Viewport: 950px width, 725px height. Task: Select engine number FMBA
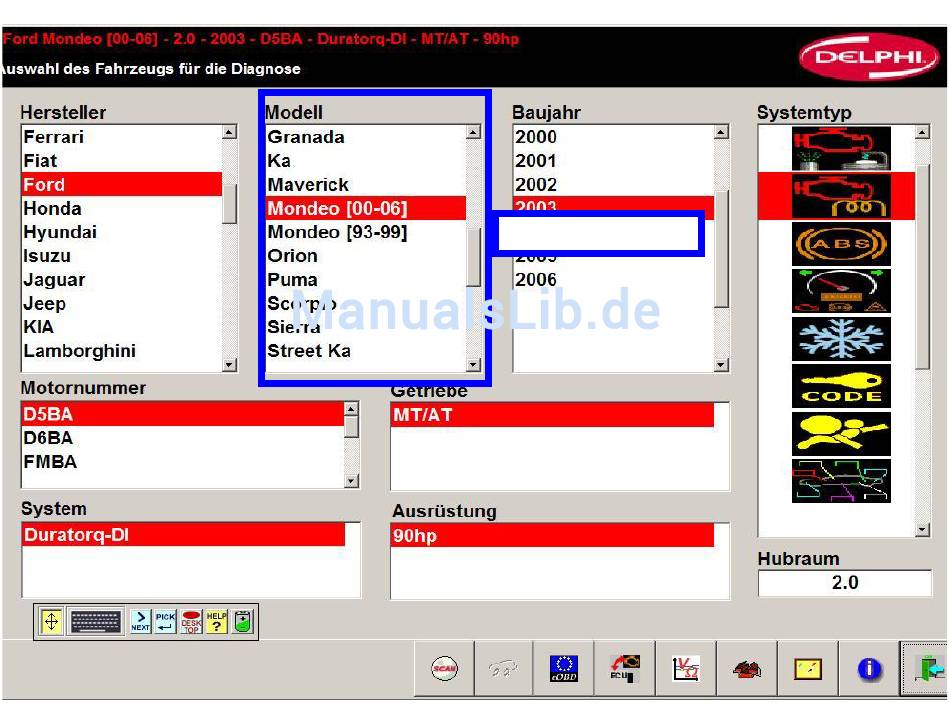[183, 462]
